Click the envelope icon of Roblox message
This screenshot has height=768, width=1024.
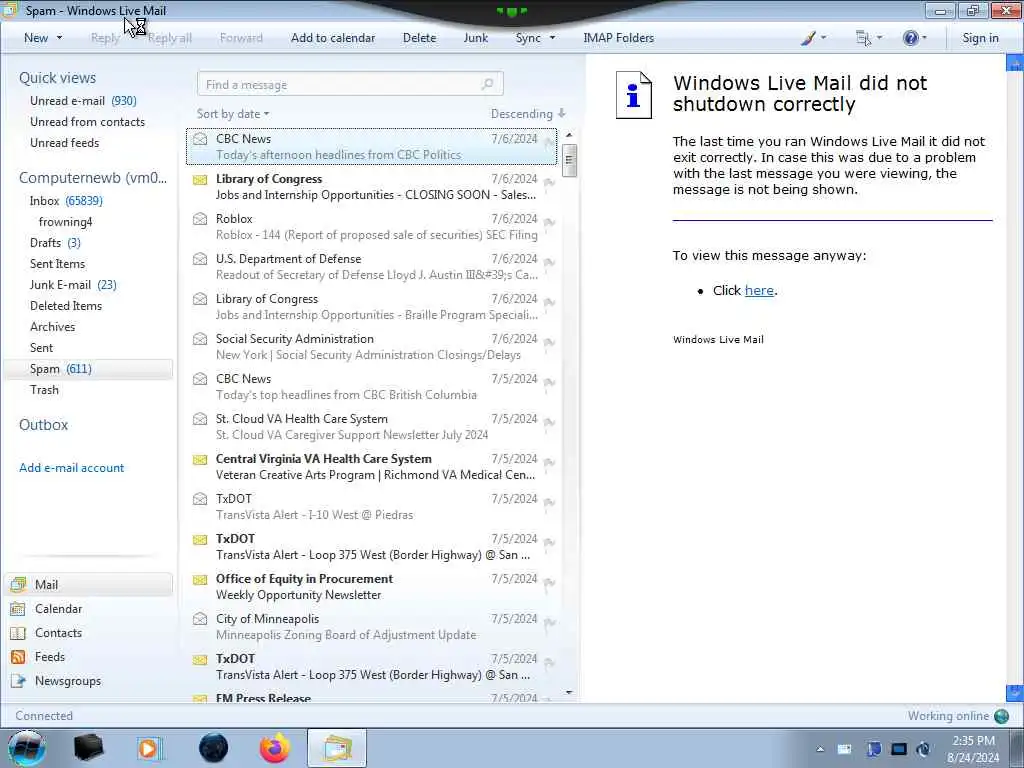(200, 219)
